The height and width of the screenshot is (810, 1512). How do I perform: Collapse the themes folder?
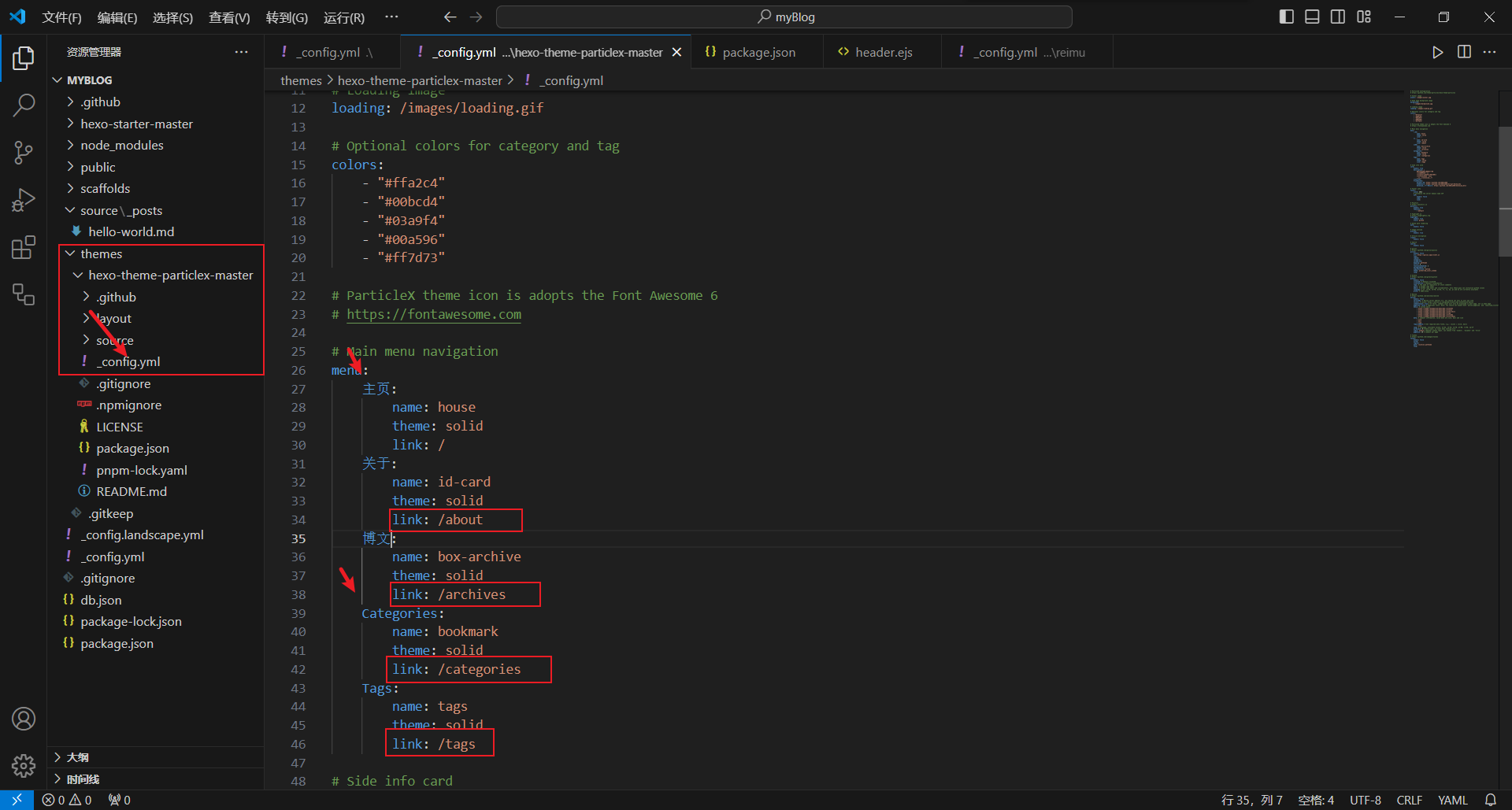click(155, 253)
